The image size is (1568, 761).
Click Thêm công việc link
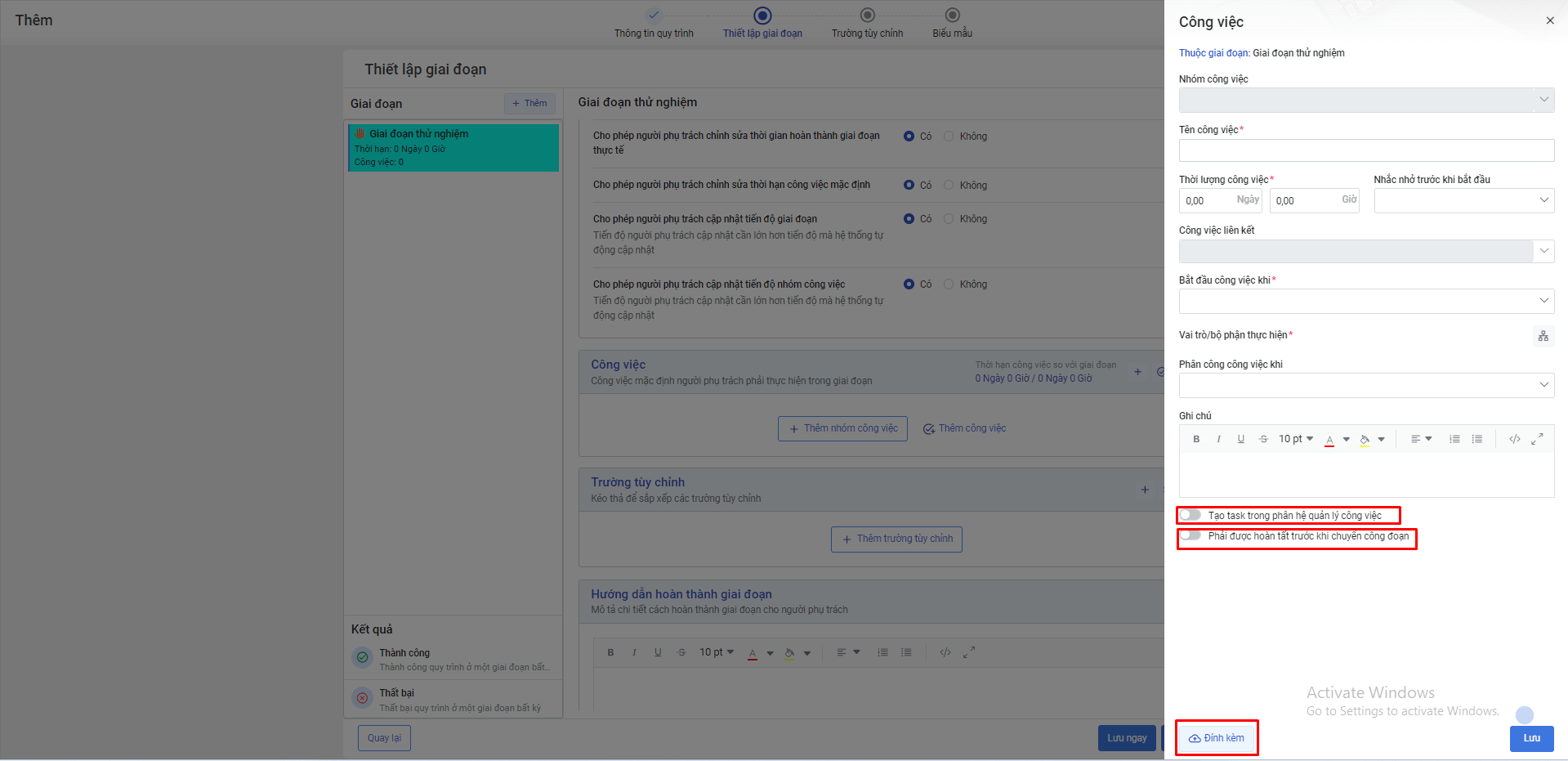964,428
